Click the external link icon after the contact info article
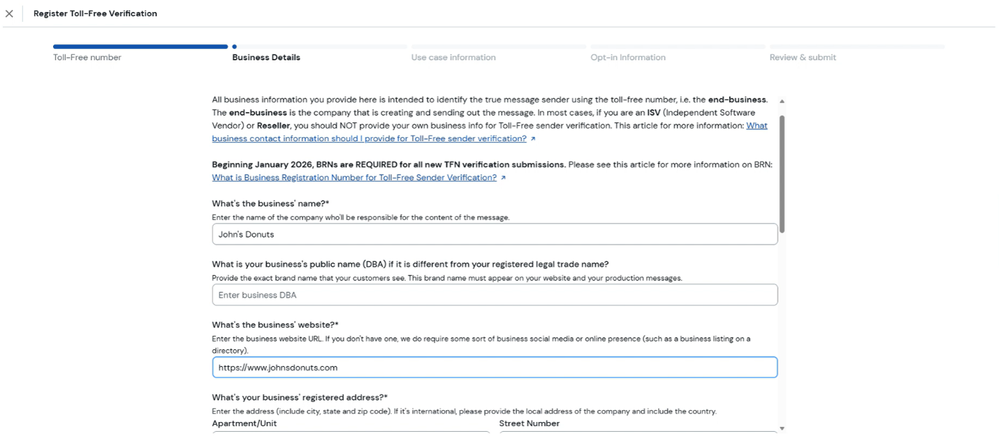Screen dimensions: 999x441 tap(533, 139)
